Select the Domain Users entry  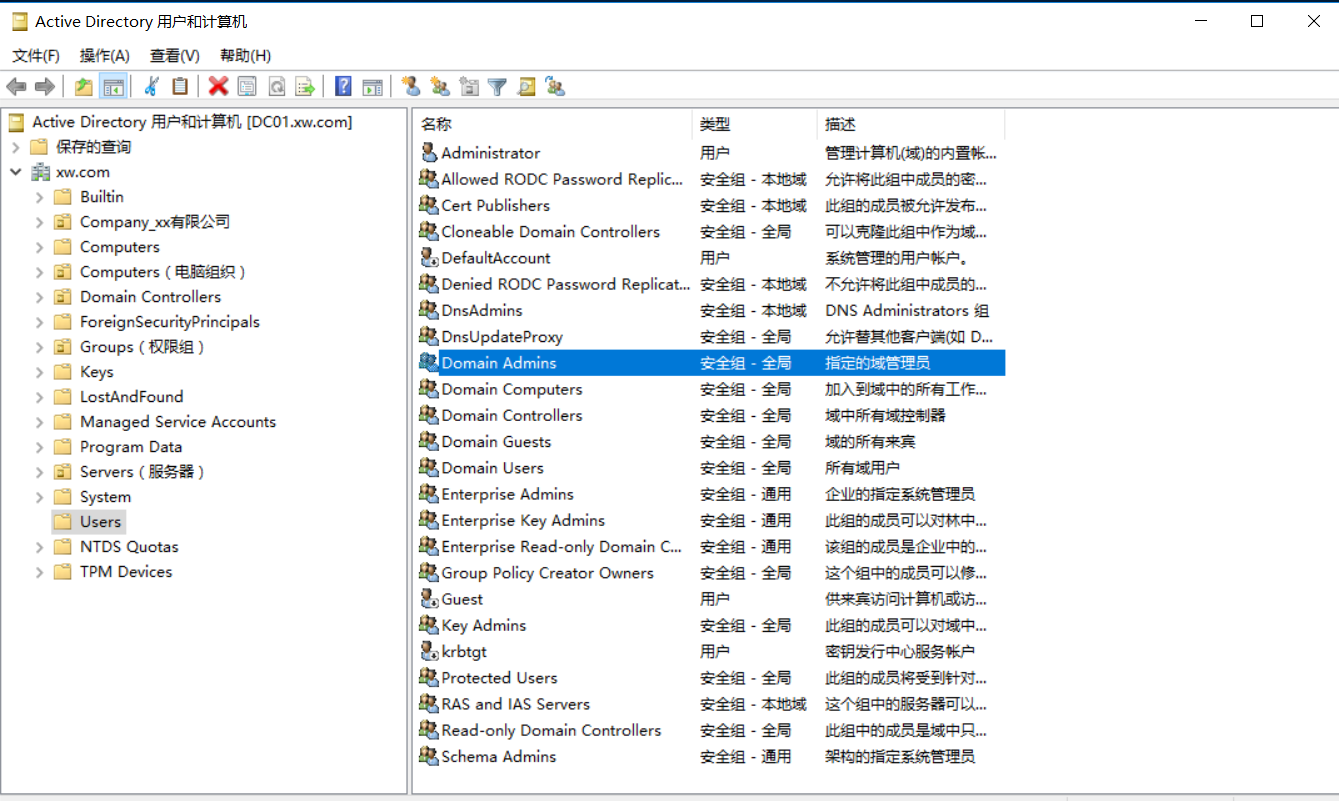pos(493,468)
